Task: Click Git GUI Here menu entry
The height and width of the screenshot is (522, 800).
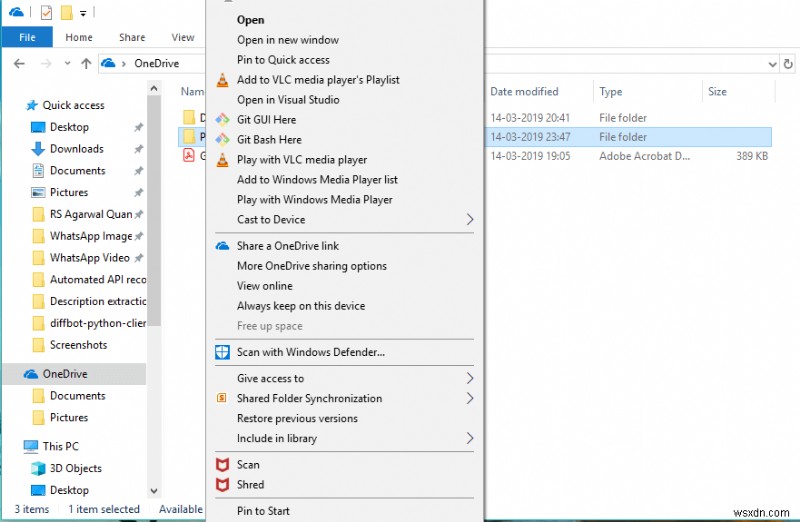Action: coord(345,119)
